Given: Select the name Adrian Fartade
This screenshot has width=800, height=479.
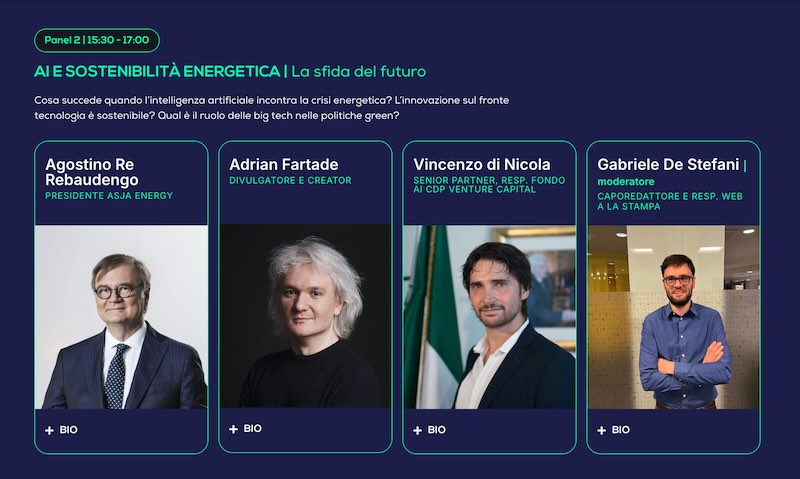Looking at the screenshot, I should (x=284, y=164).
